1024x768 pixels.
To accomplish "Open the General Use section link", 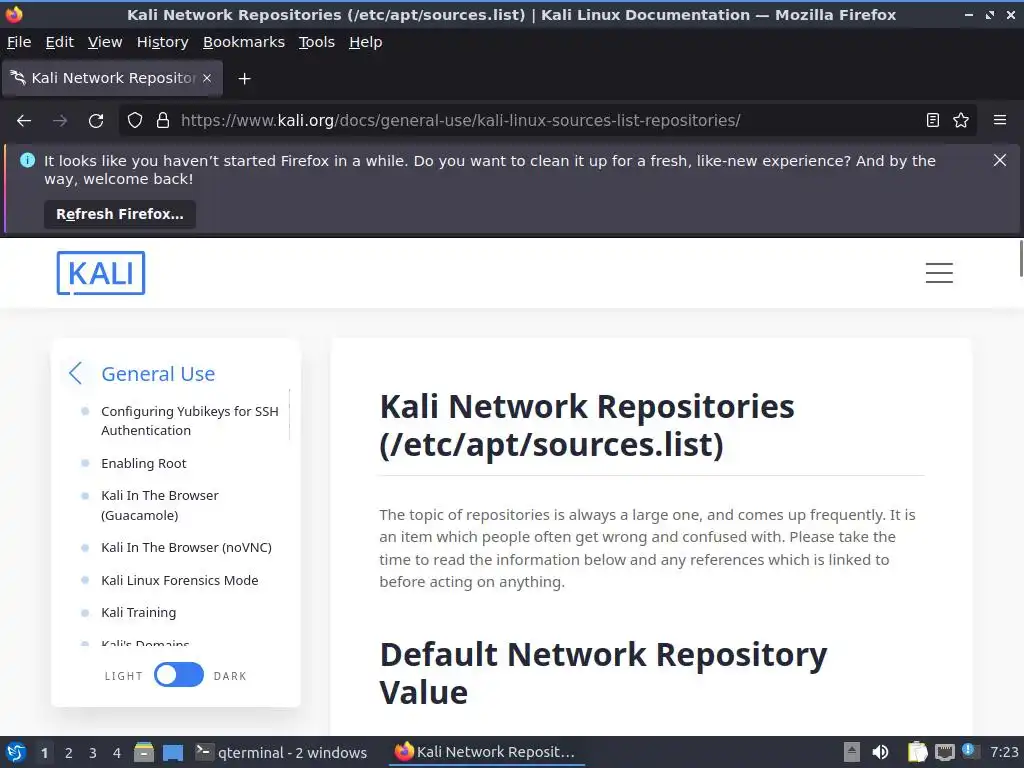I will click(158, 374).
